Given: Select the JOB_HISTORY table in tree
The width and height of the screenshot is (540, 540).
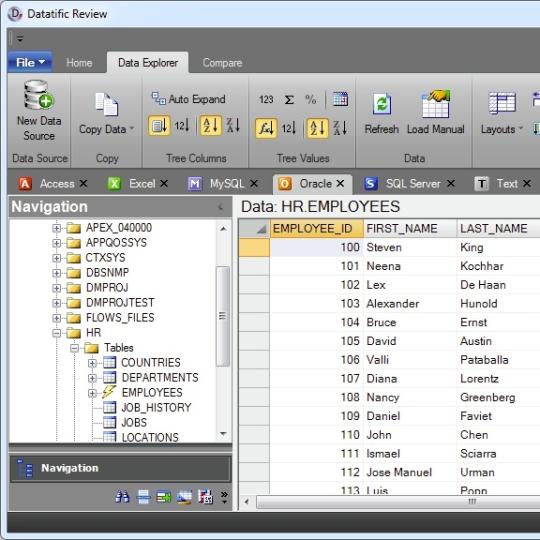Looking at the screenshot, I should coord(156,407).
